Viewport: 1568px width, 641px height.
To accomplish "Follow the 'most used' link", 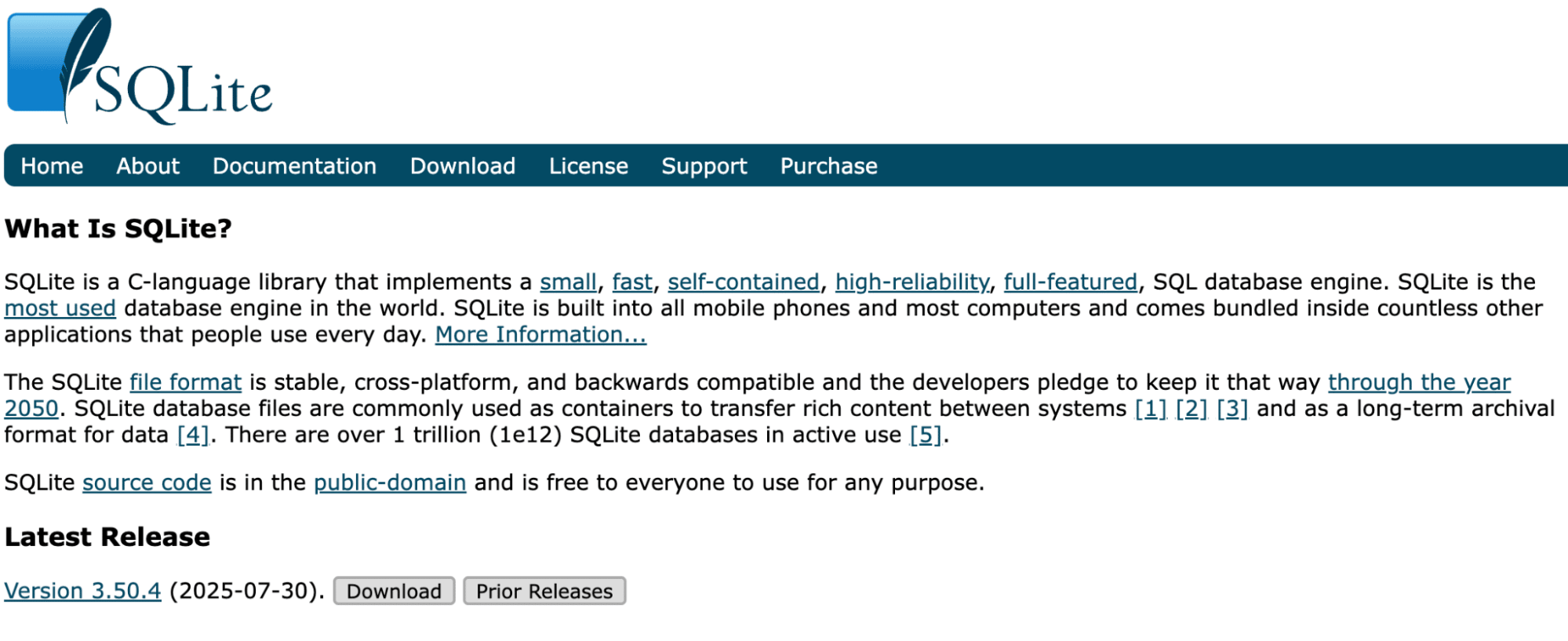I will pyautogui.click(x=60, y=308).
